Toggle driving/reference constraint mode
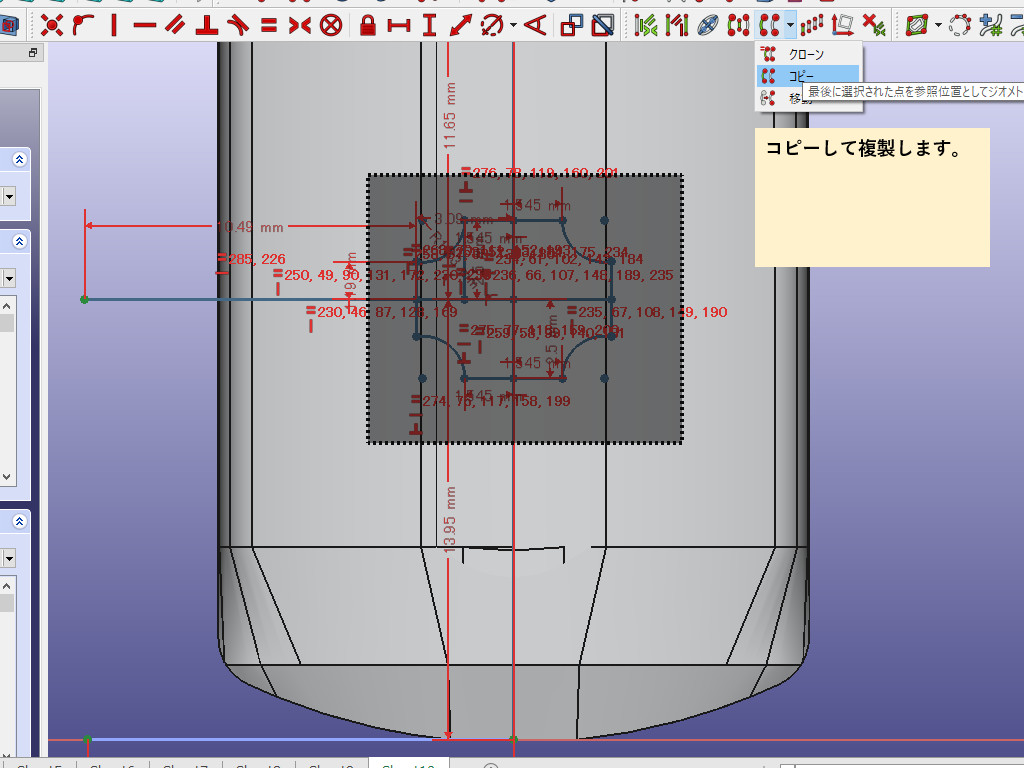The height and width of the screenshot is (768, 1024). pyautogui.click(x=573, y=25)
